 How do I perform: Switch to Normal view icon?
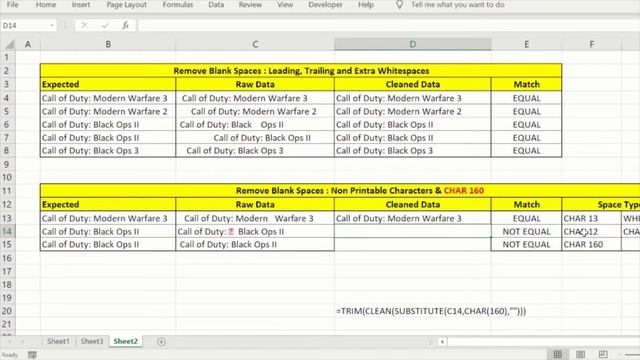tap(558, 354)
